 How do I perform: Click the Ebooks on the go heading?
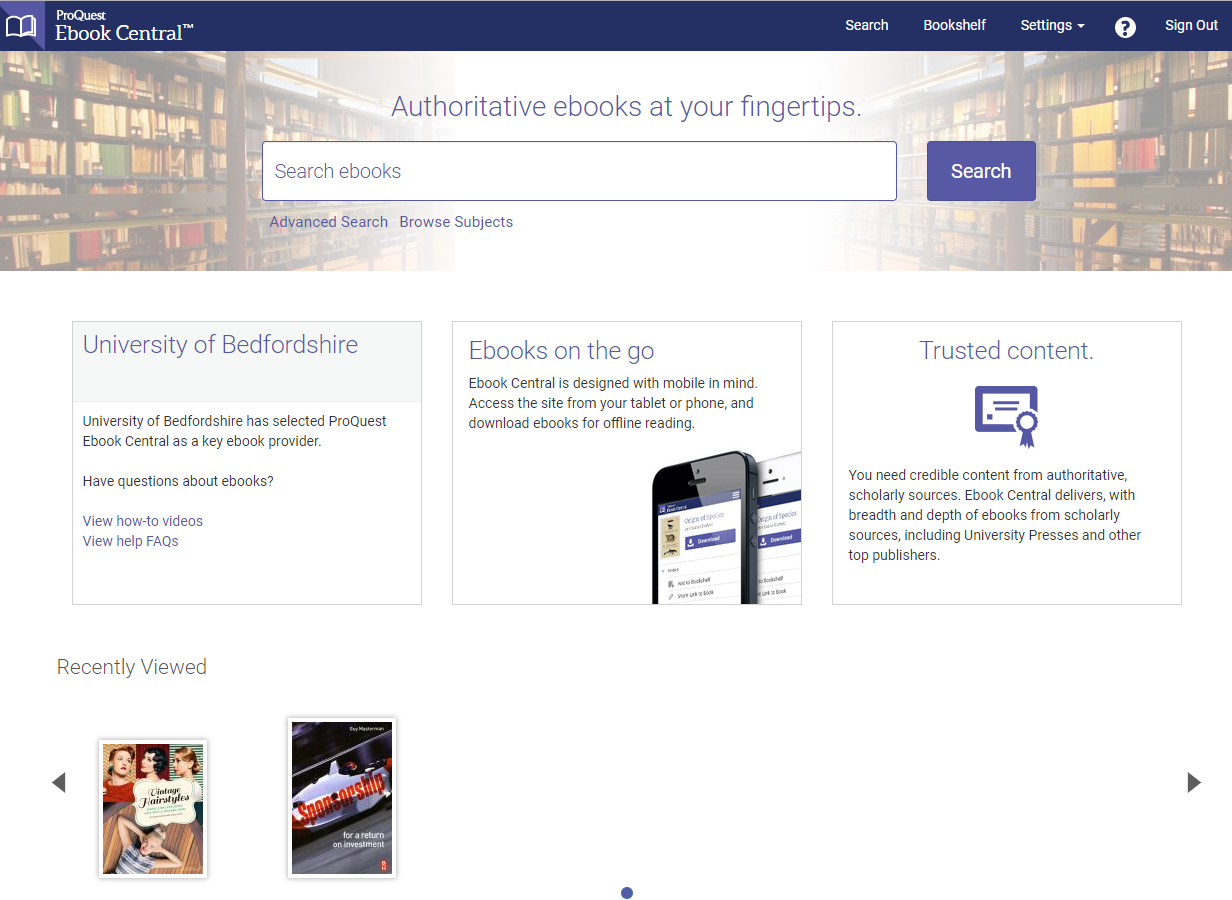561,351
